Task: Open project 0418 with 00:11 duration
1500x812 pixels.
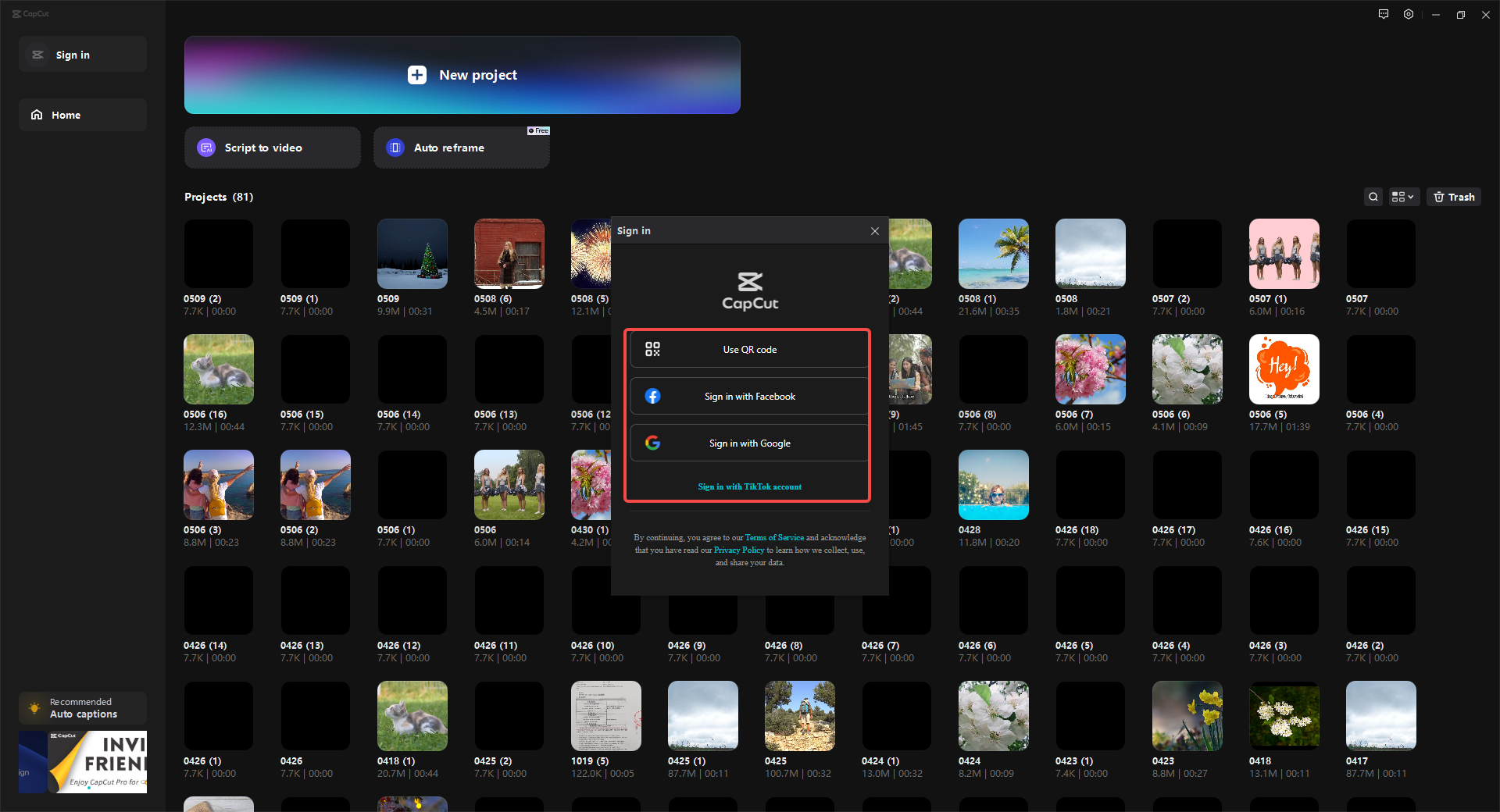Action: pyautogui.click(x=1284, y=716)
